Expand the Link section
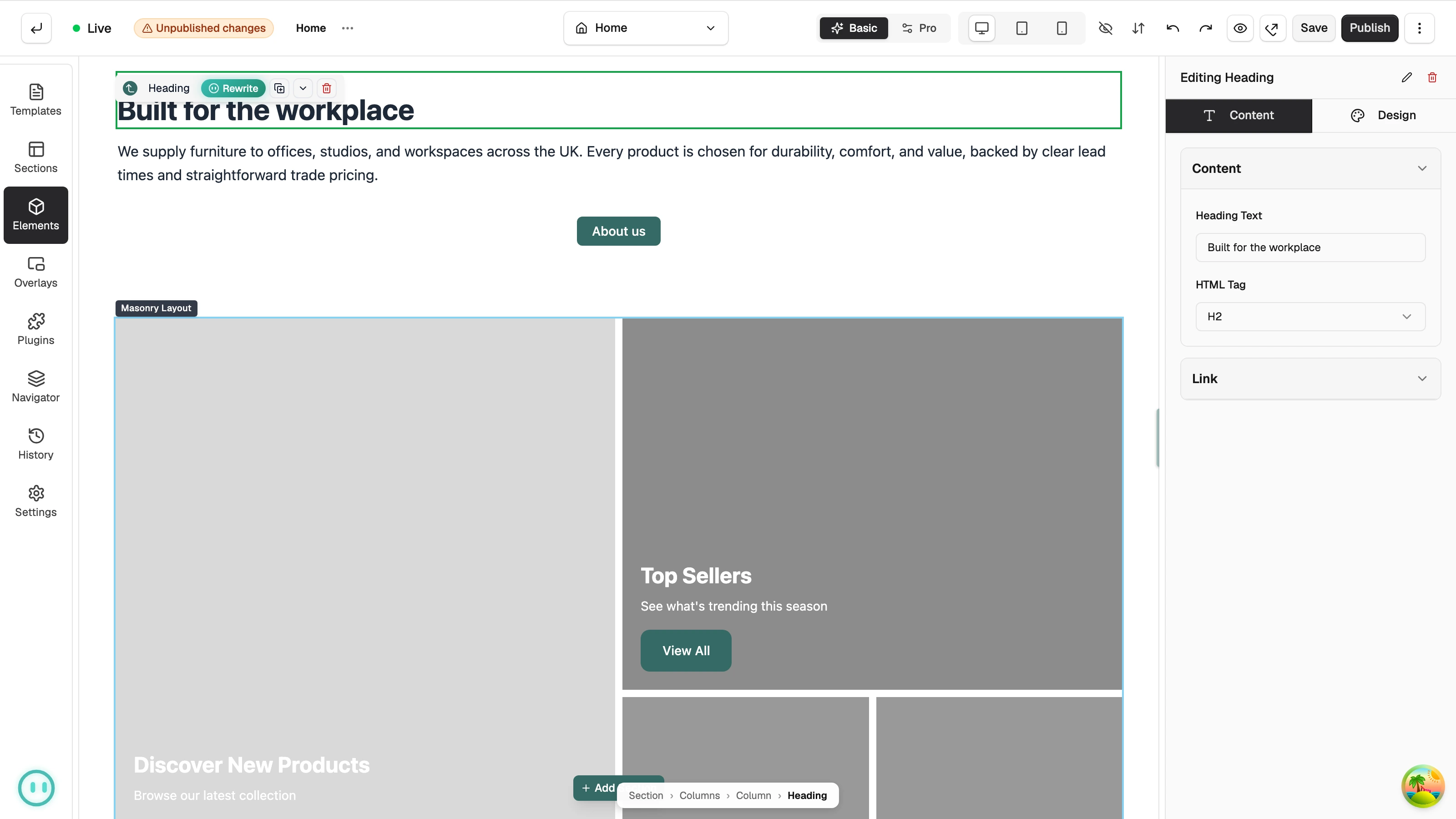 pyautogui.click(x=1310, y=379)
